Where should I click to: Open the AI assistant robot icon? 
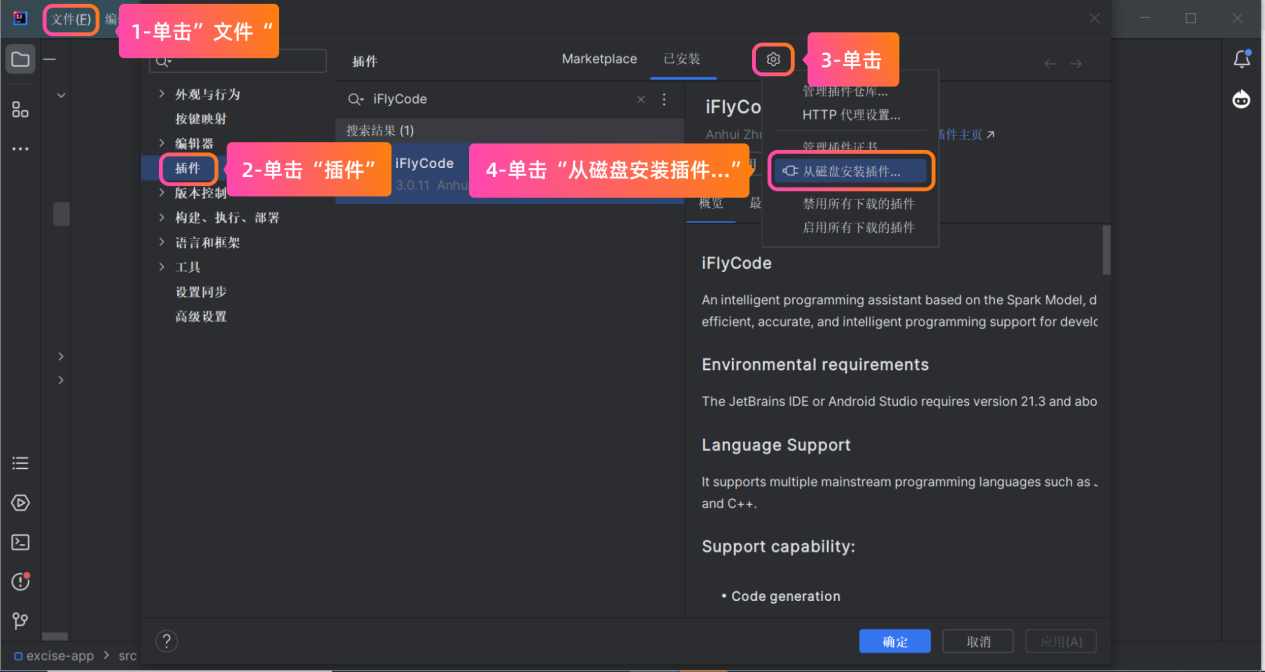(1242, 99)
